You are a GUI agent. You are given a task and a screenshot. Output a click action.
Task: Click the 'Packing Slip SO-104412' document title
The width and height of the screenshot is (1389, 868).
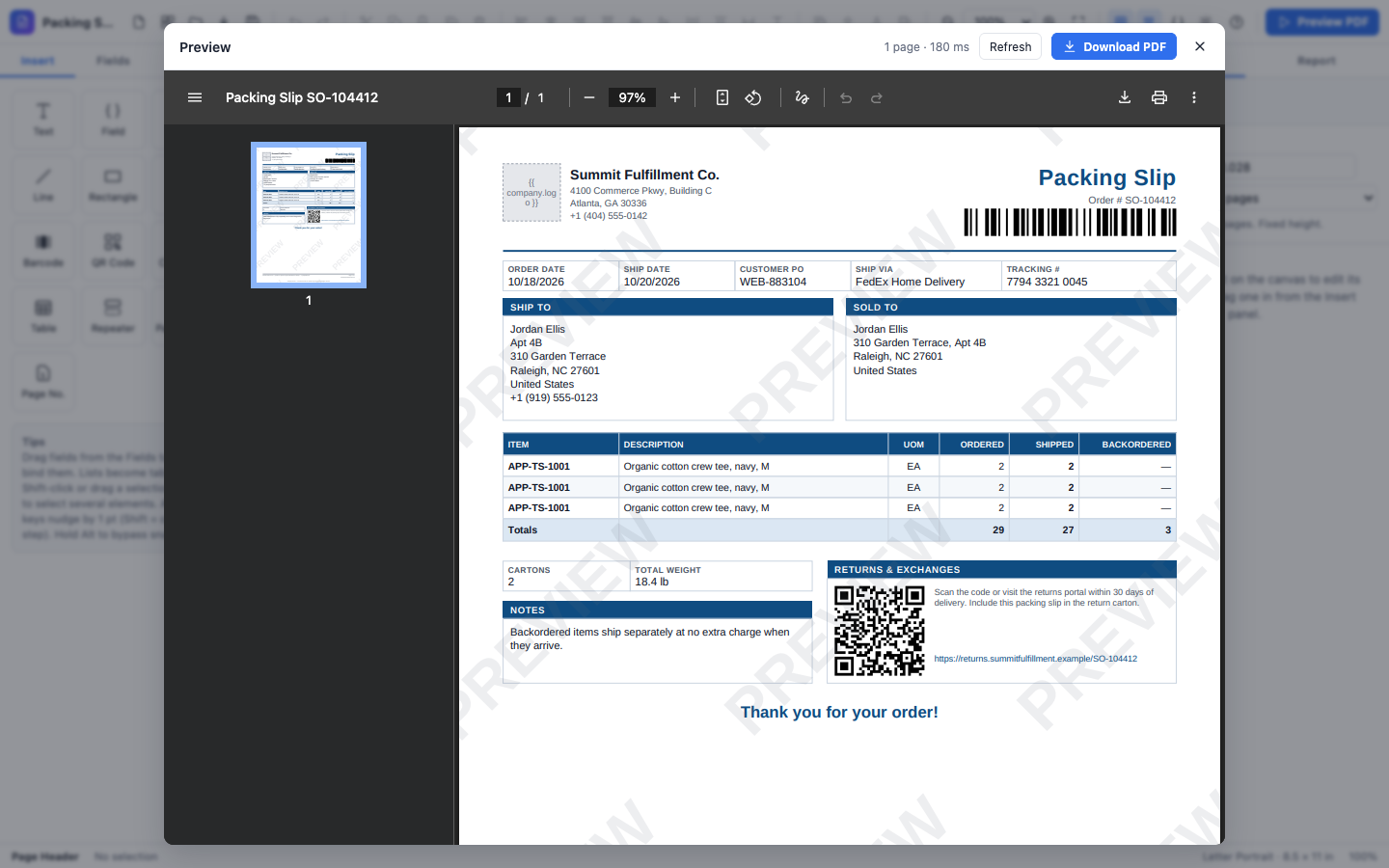coord(302,97)
